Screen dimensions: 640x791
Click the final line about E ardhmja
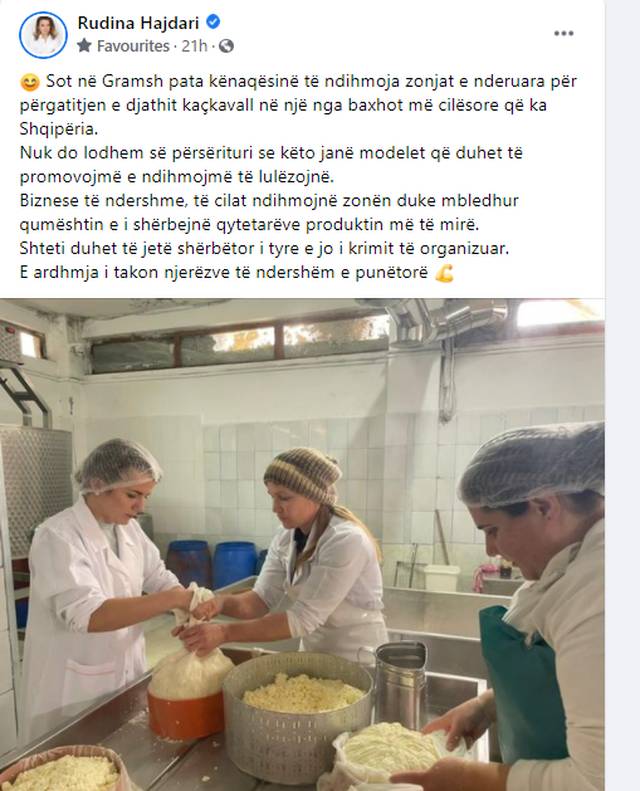237,273
